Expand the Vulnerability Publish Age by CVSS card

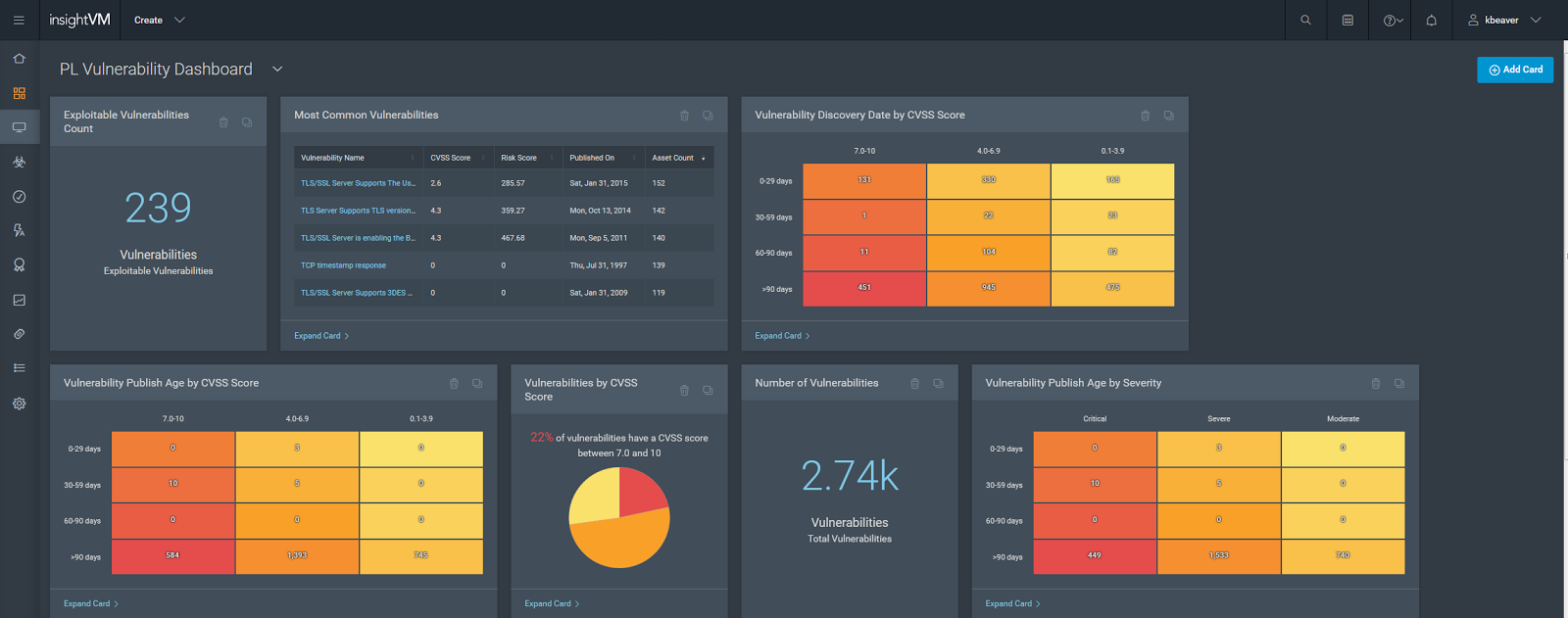coord(91,604)
